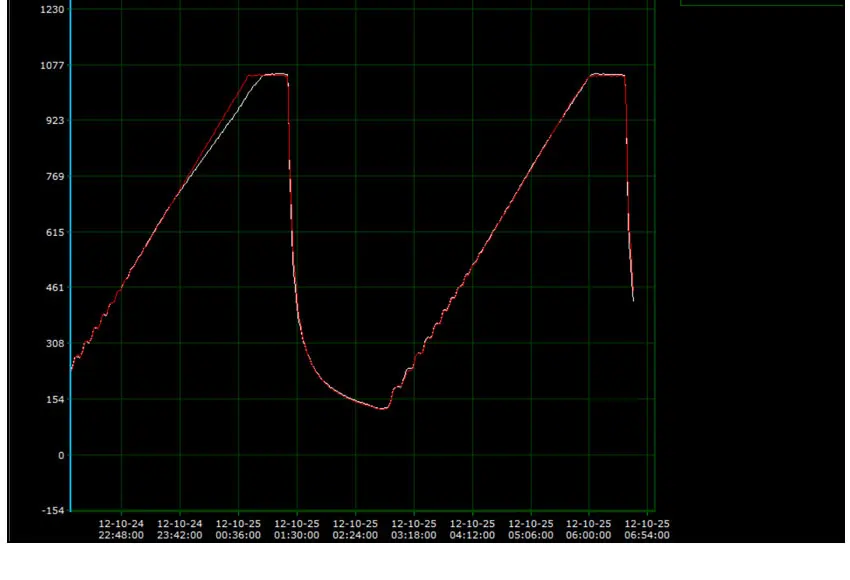Image resolution: width=850 pixels, height=580 pixels.
Task: Click the 12-10-24 23:42:00 time label
Action: [x=180, y=530]
